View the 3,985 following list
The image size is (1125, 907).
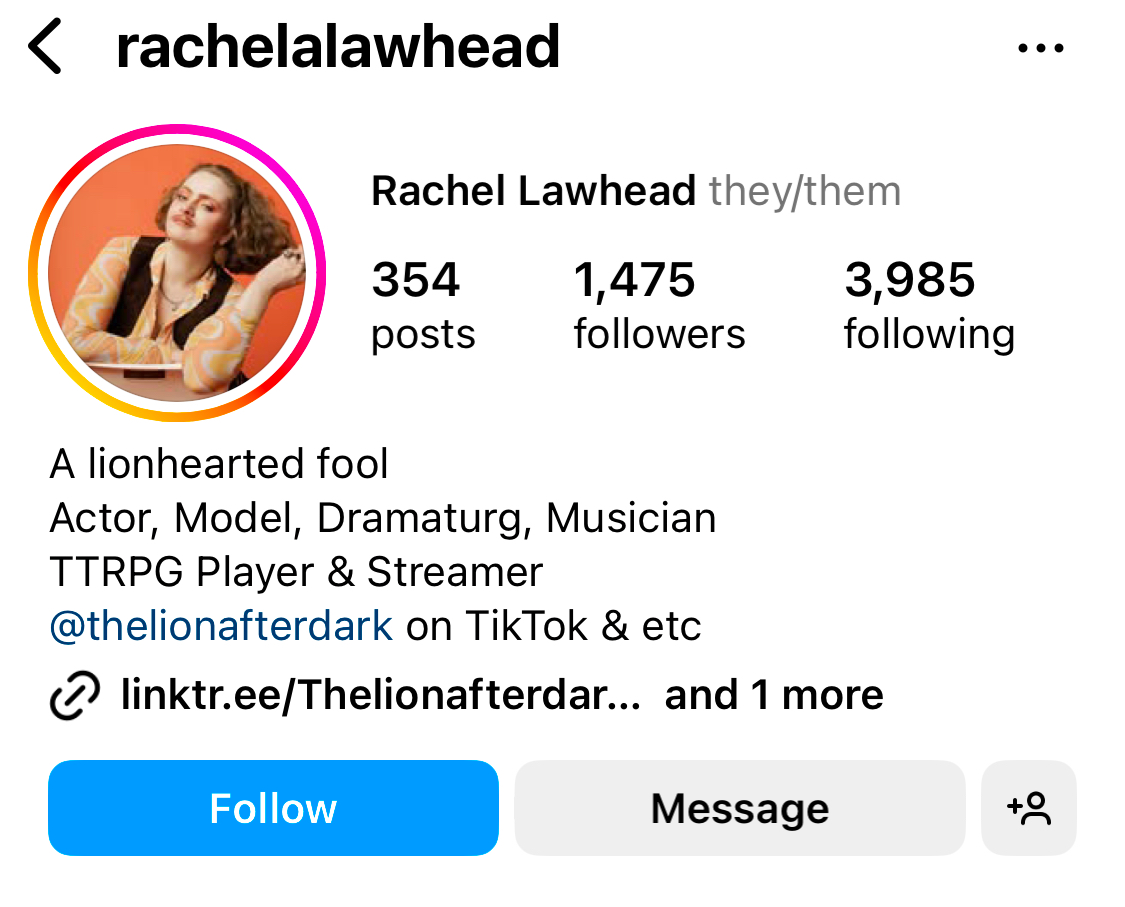pyautogui.click(x=929, y=306)
